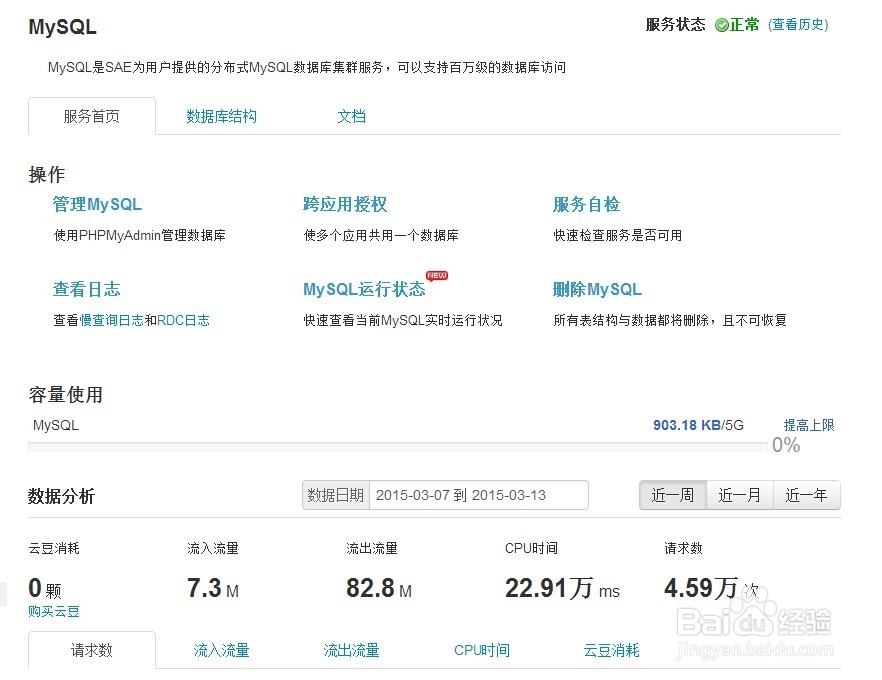Open the RDC日志 link
Image resolution: width=882 pixels, height=680 pixels.
183,321
